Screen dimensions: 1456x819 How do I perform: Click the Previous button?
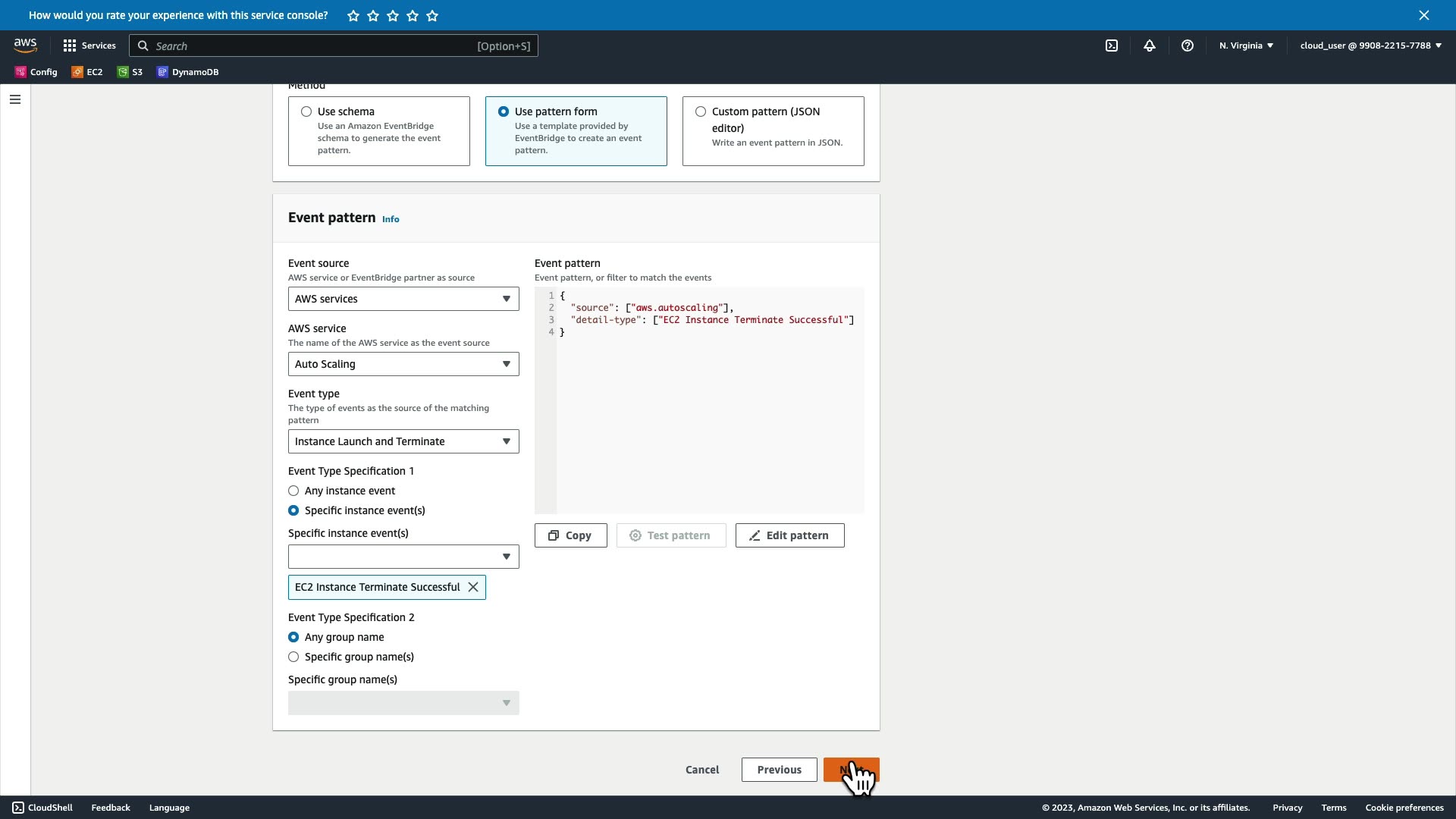click(x=779, y=770)
